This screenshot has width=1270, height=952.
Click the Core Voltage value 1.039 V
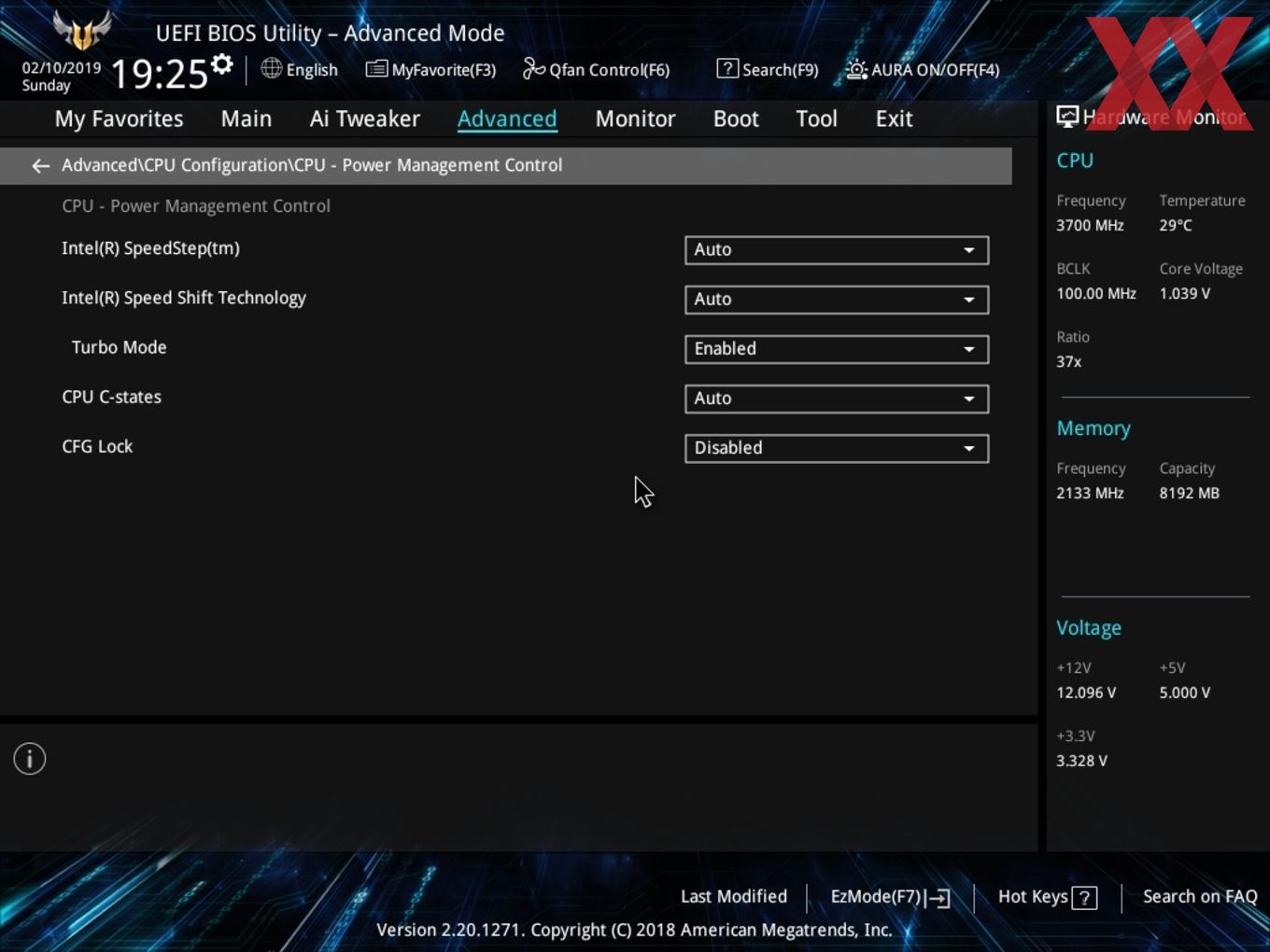(x=1184, y=293)
